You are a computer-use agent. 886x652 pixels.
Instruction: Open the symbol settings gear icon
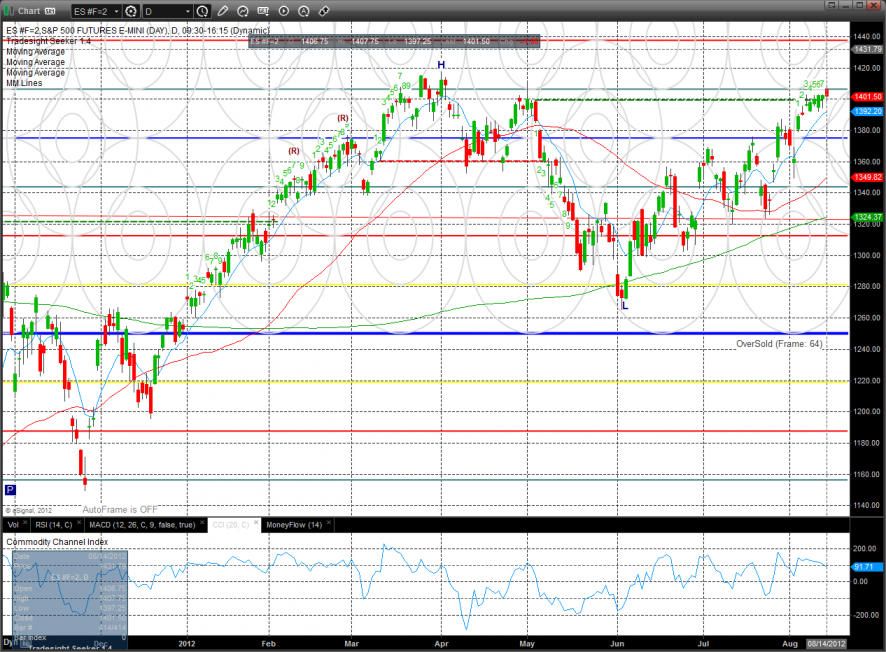[x=131, y=11]
